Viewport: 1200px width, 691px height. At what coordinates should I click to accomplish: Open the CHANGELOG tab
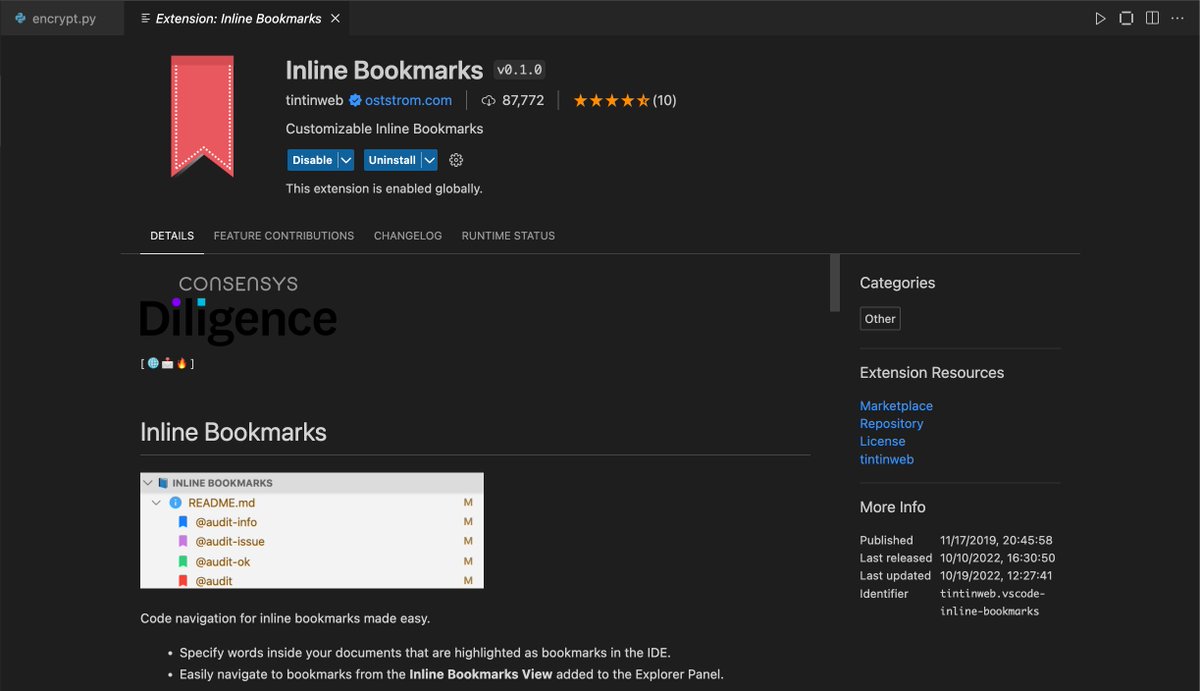[x=408, y=236]
